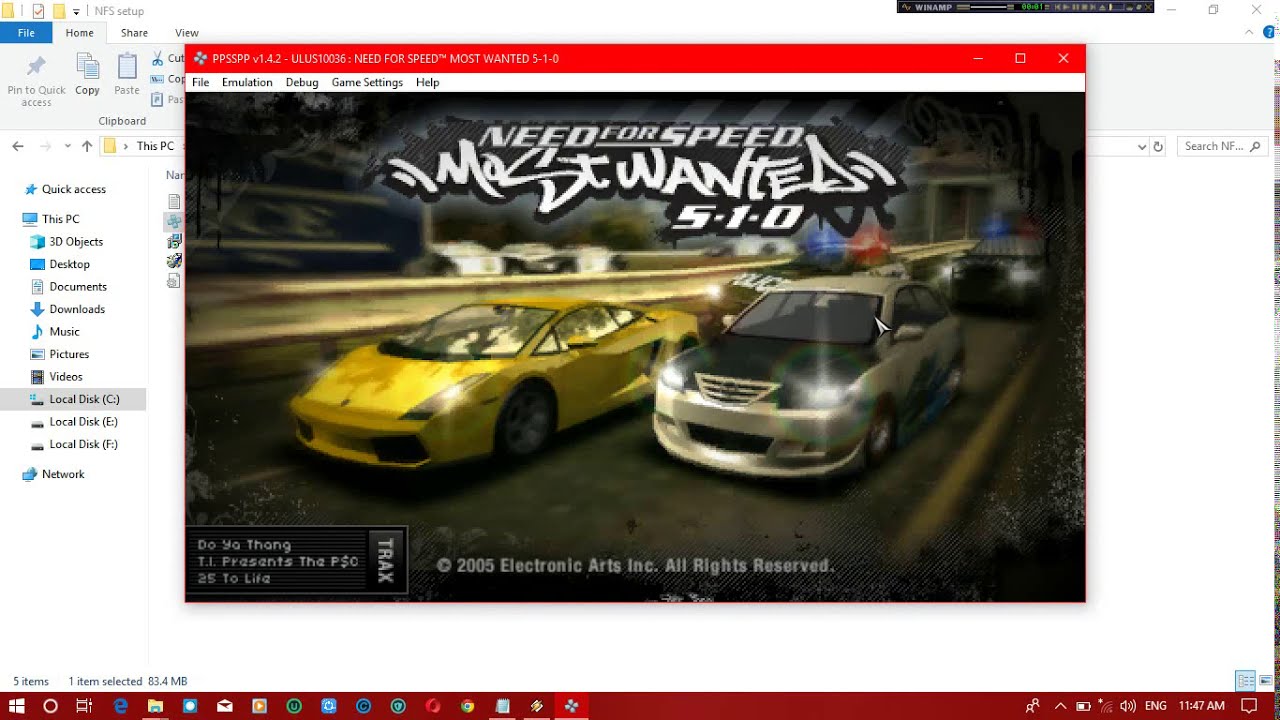Open Quick access in navigation pane
Viewport: 1280px width, 720px height.
pyautogui.click(x=74, y=189)
